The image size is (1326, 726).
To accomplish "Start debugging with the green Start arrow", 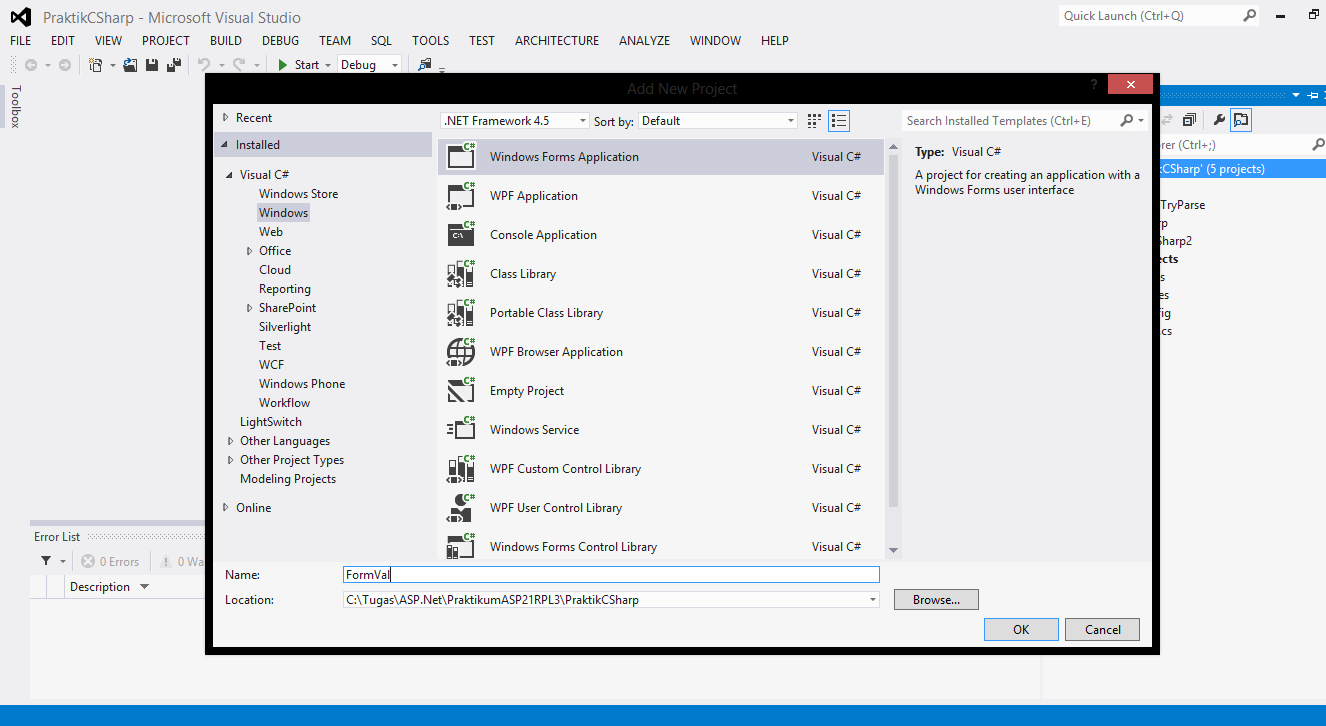I will tap(283, 64).
